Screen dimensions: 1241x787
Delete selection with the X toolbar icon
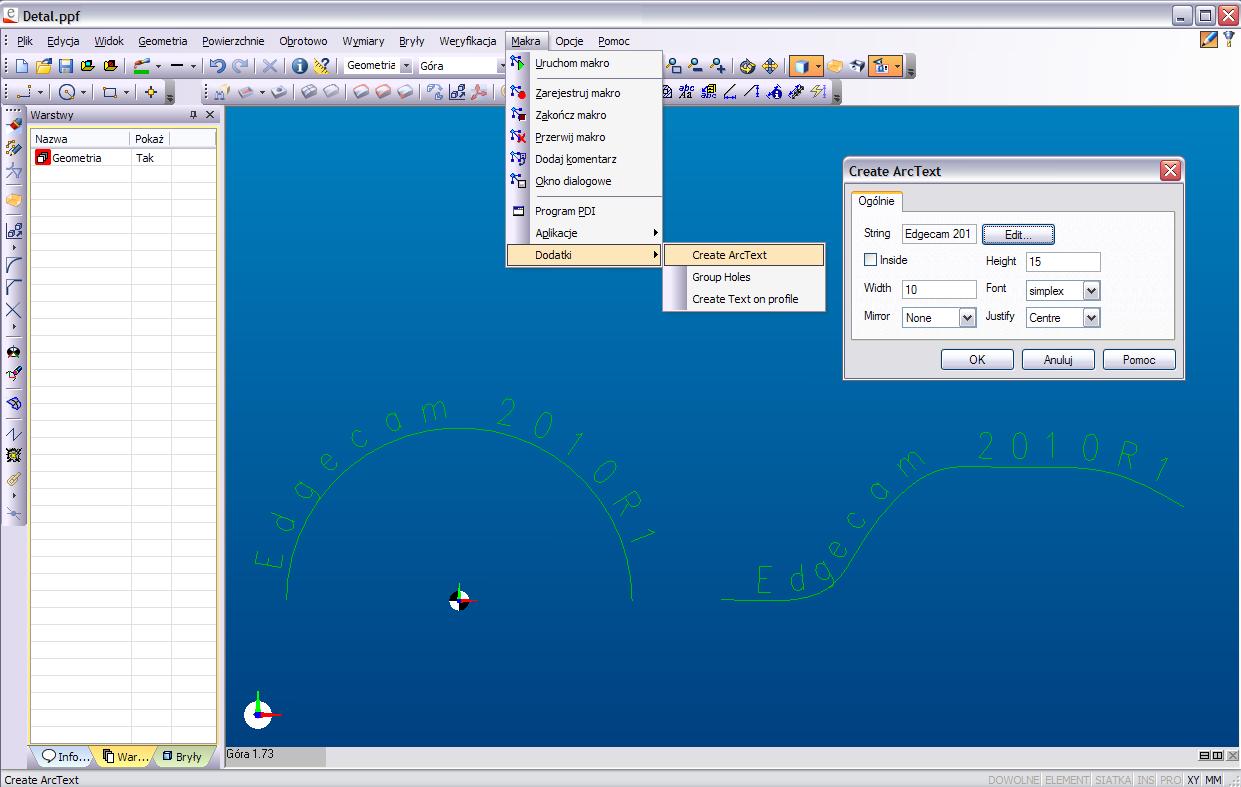[270, 66]
